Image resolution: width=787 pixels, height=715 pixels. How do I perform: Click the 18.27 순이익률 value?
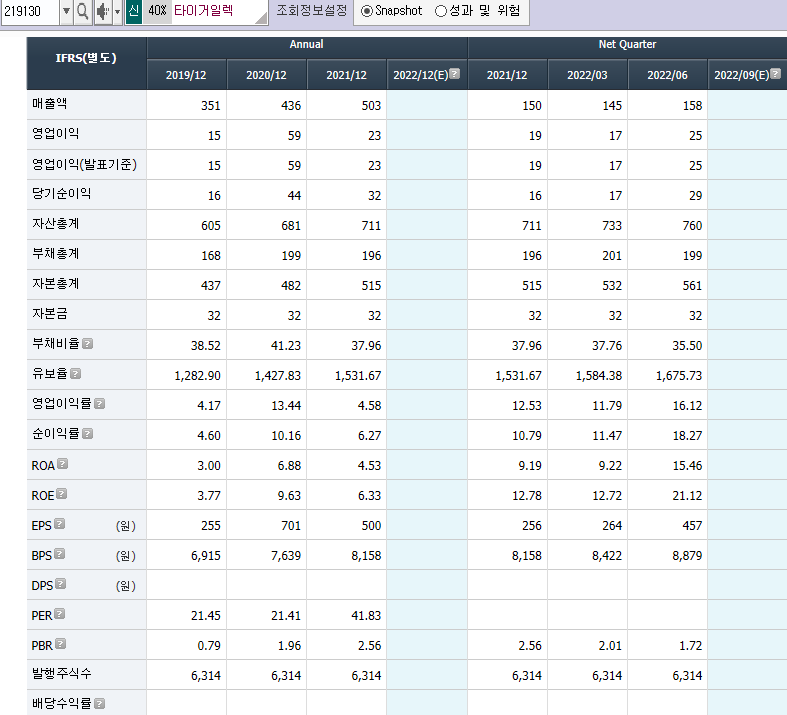click(687, 436)
